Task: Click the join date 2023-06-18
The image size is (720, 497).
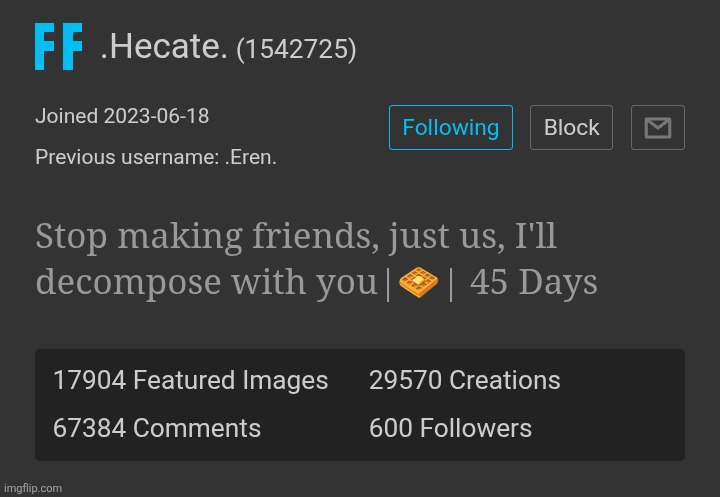Action: click(156, 116)
